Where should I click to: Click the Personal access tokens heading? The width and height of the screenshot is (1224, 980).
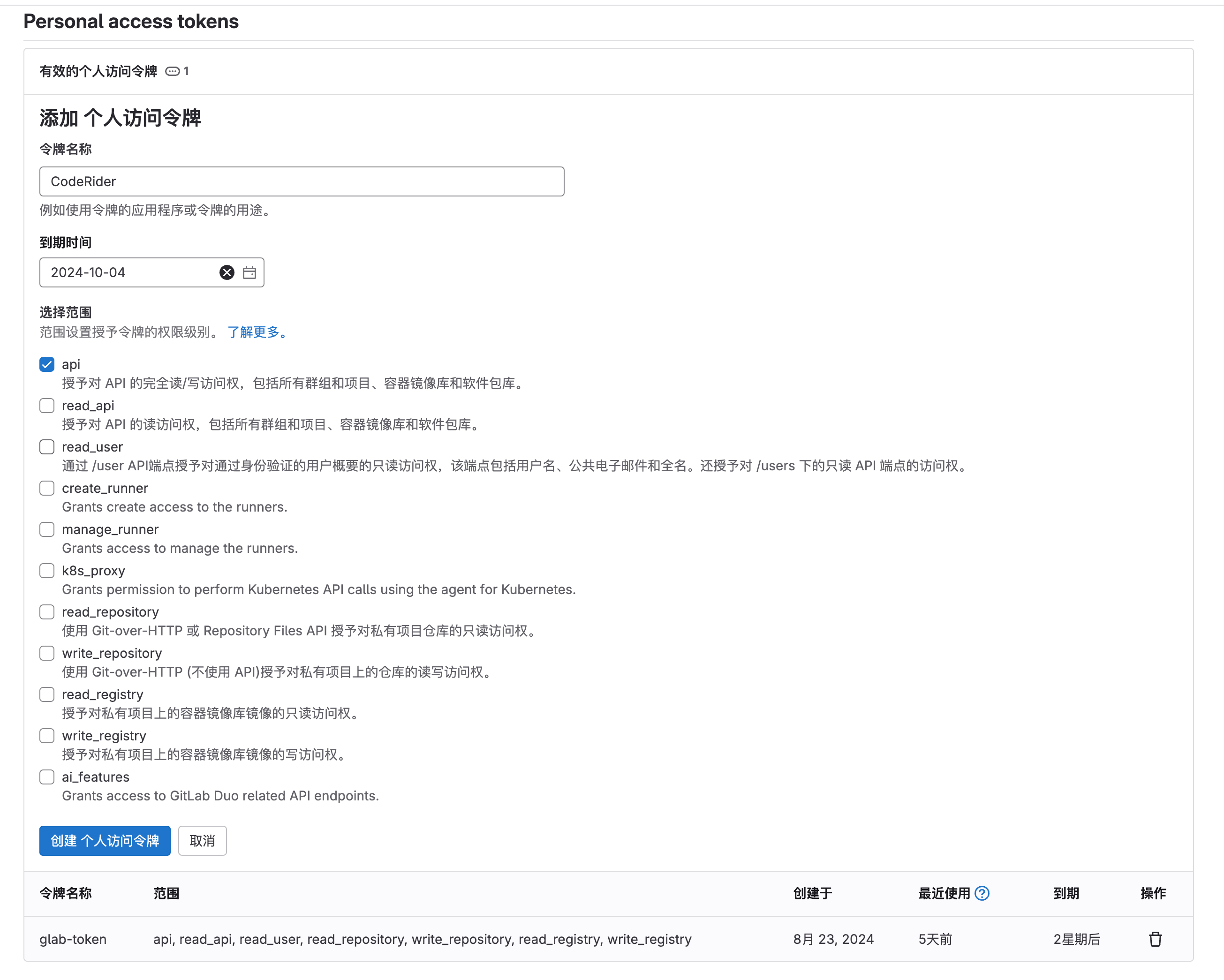pos(131,22)
